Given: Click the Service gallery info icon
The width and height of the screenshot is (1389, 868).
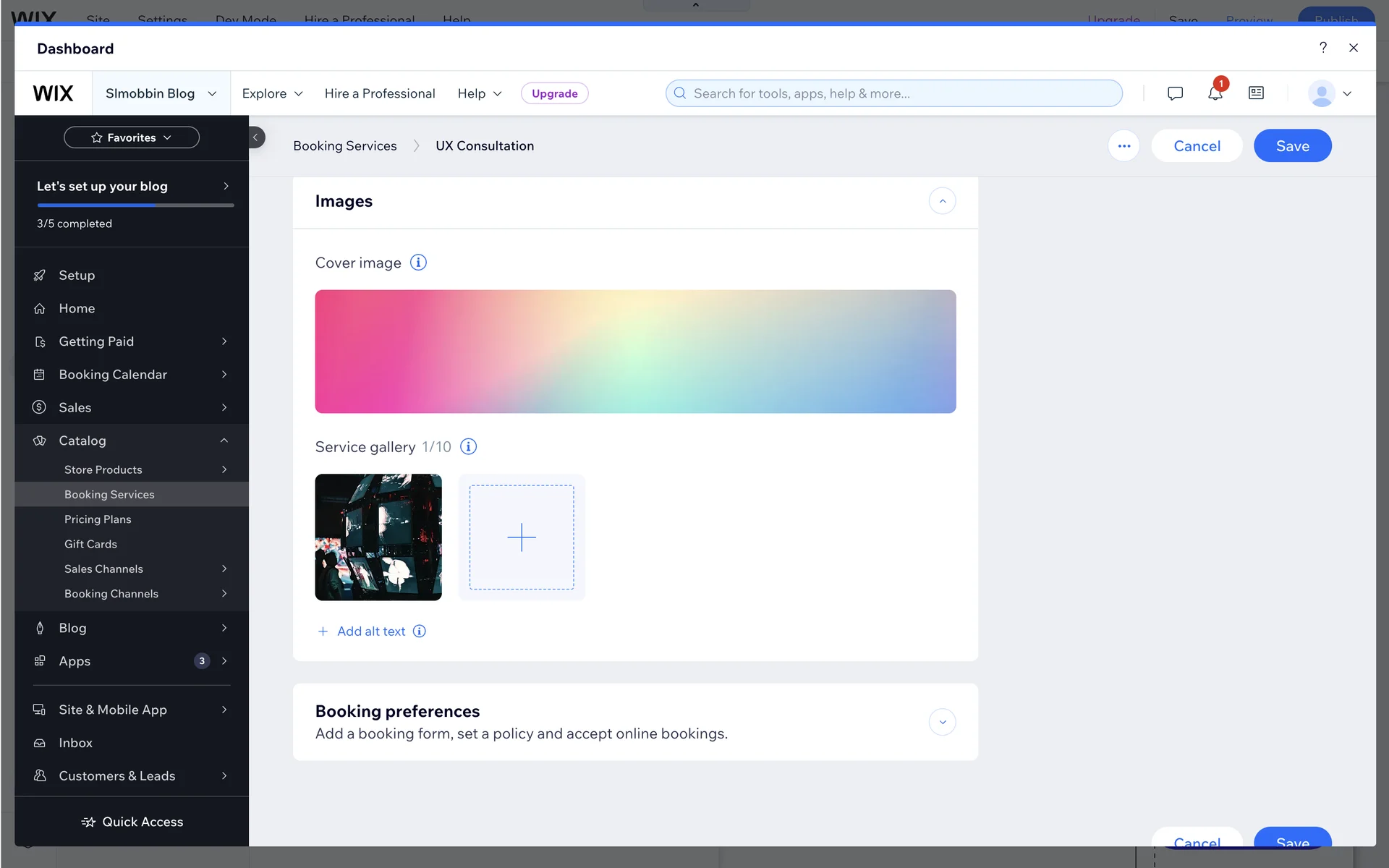Looking at the screenshot, I should pos(468,447).
